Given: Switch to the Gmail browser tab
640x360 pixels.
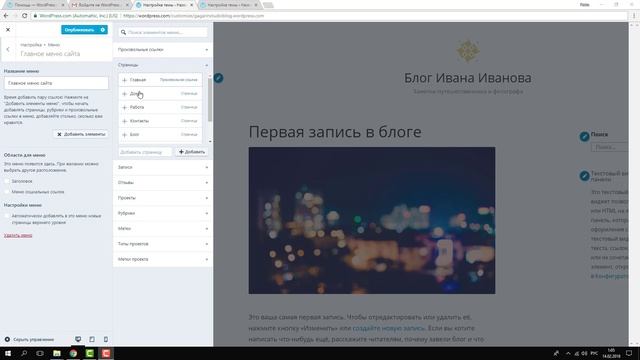Looking at the screenshot, I should pyautogui.click(x=99, y=5).
